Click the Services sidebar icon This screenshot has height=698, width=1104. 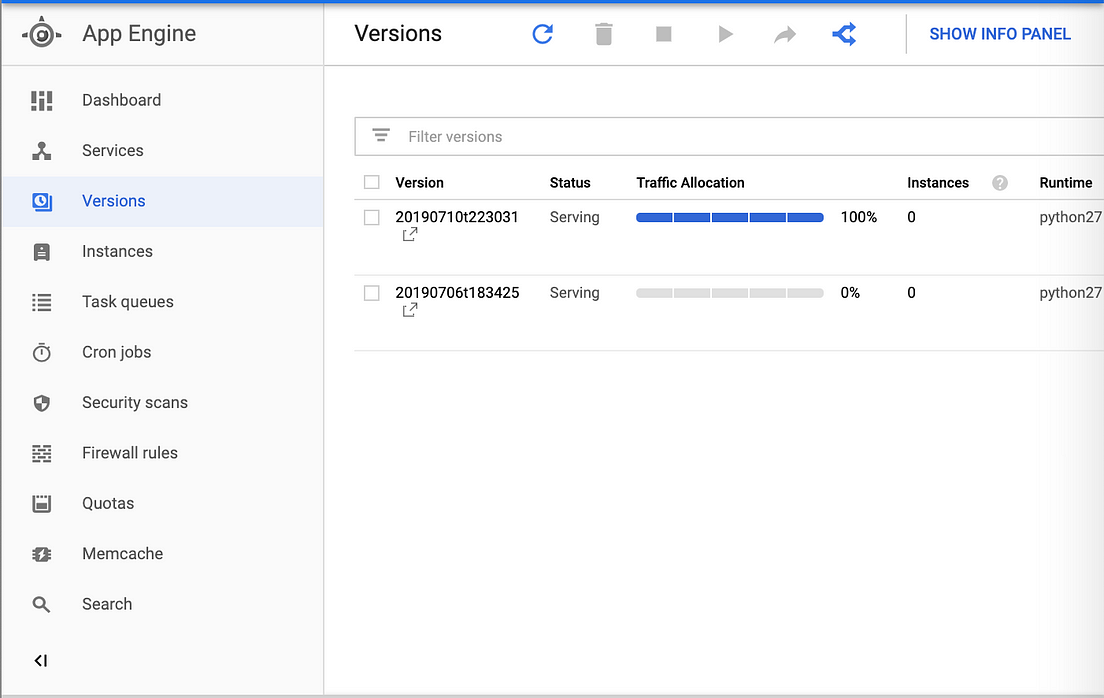coord(42,151)
